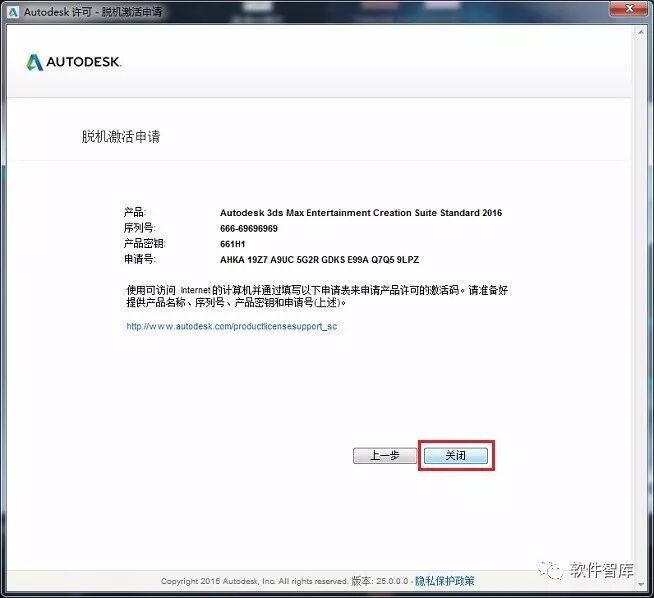
Task: Click the 关闭 button
Action: pos(456,455)
